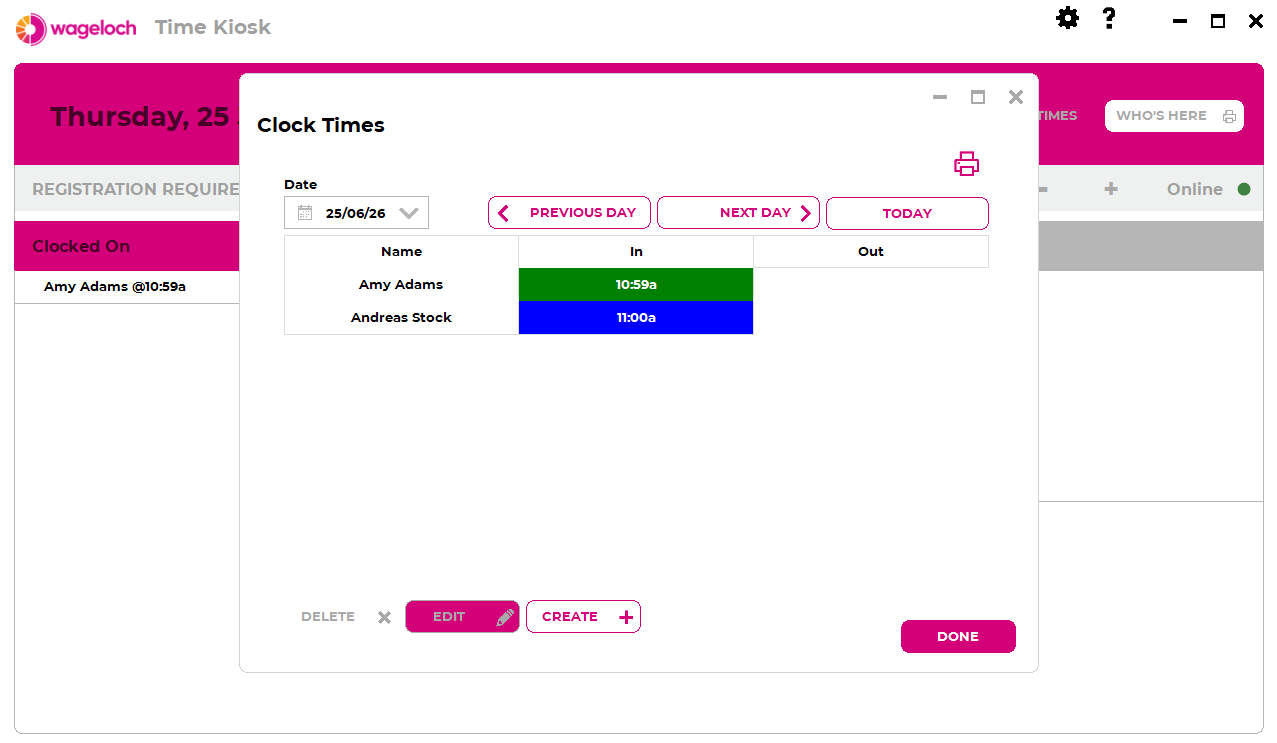Select the Amy Adams name cell
This screenshot has width=1277, height=743.
click(401, 285)
